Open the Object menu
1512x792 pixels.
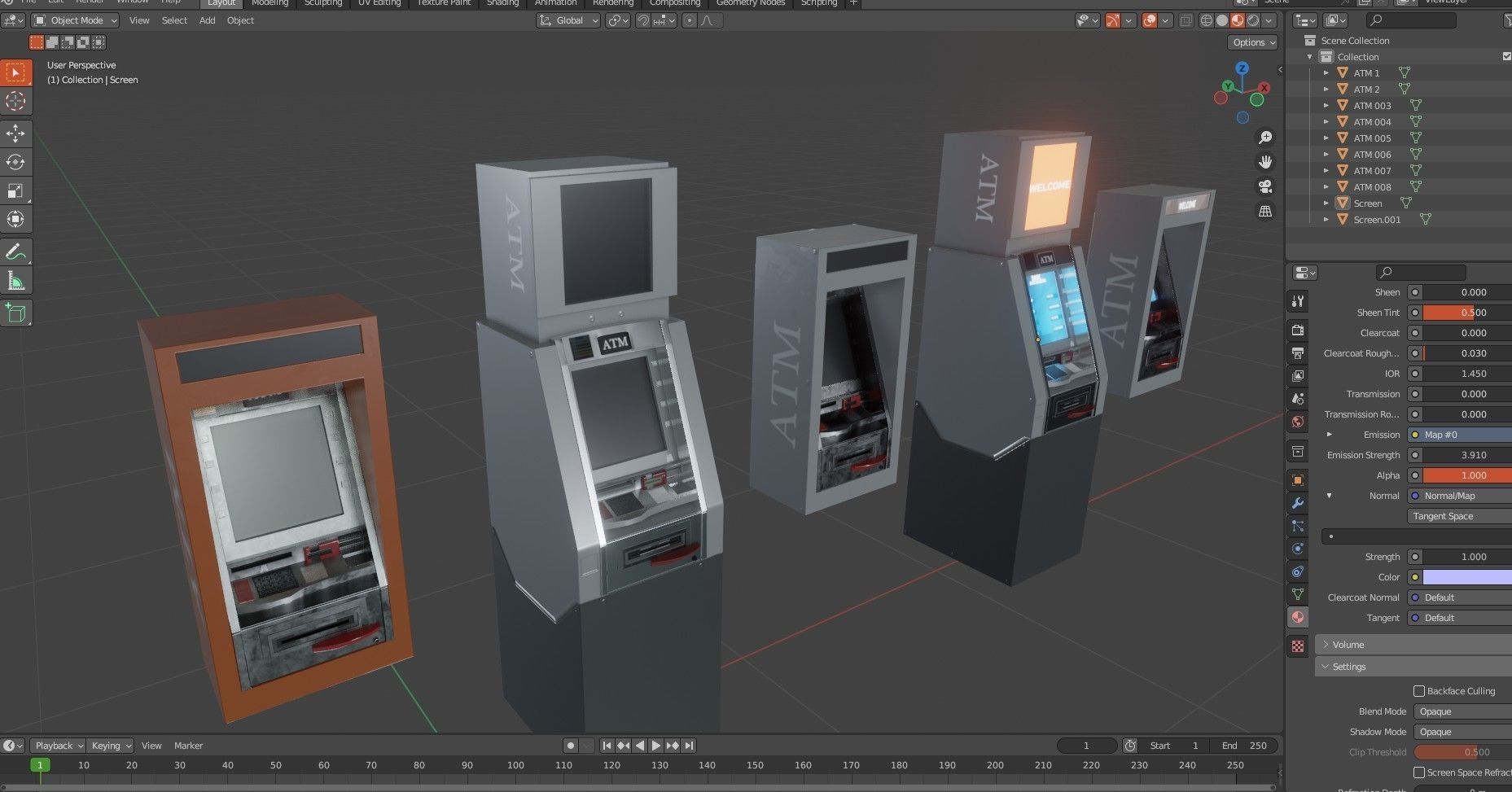pos(240,20)
